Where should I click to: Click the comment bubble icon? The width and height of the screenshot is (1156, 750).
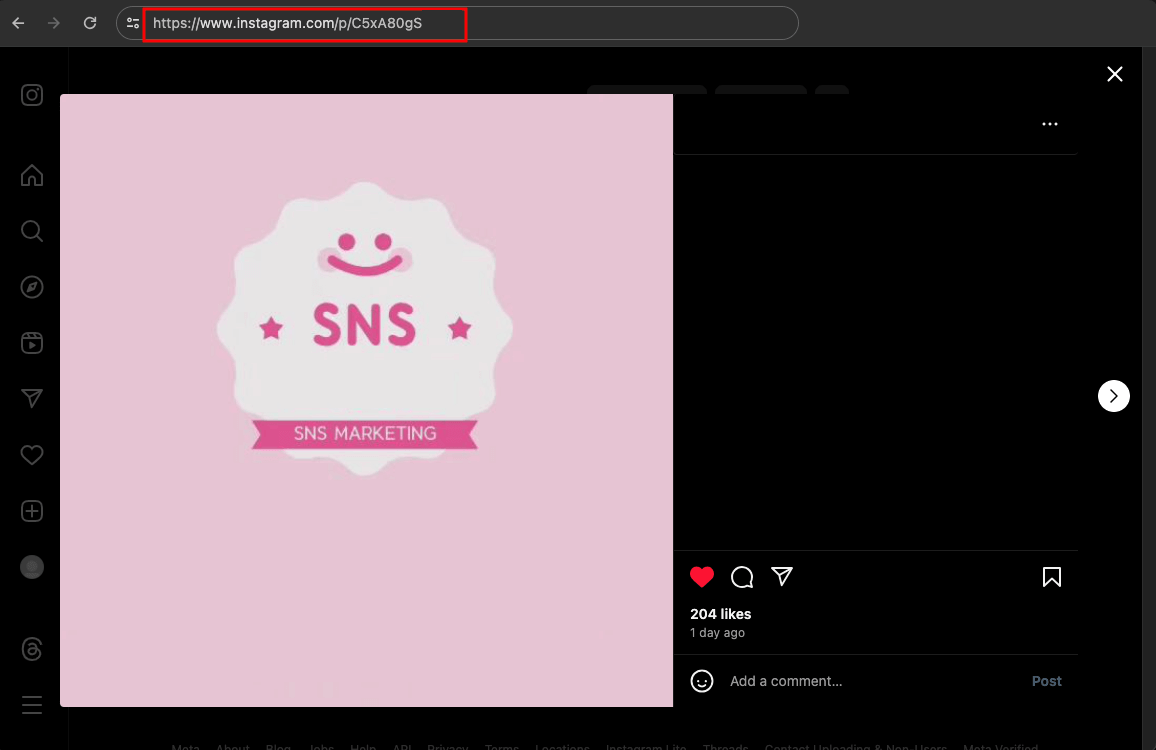coord(742,577)
